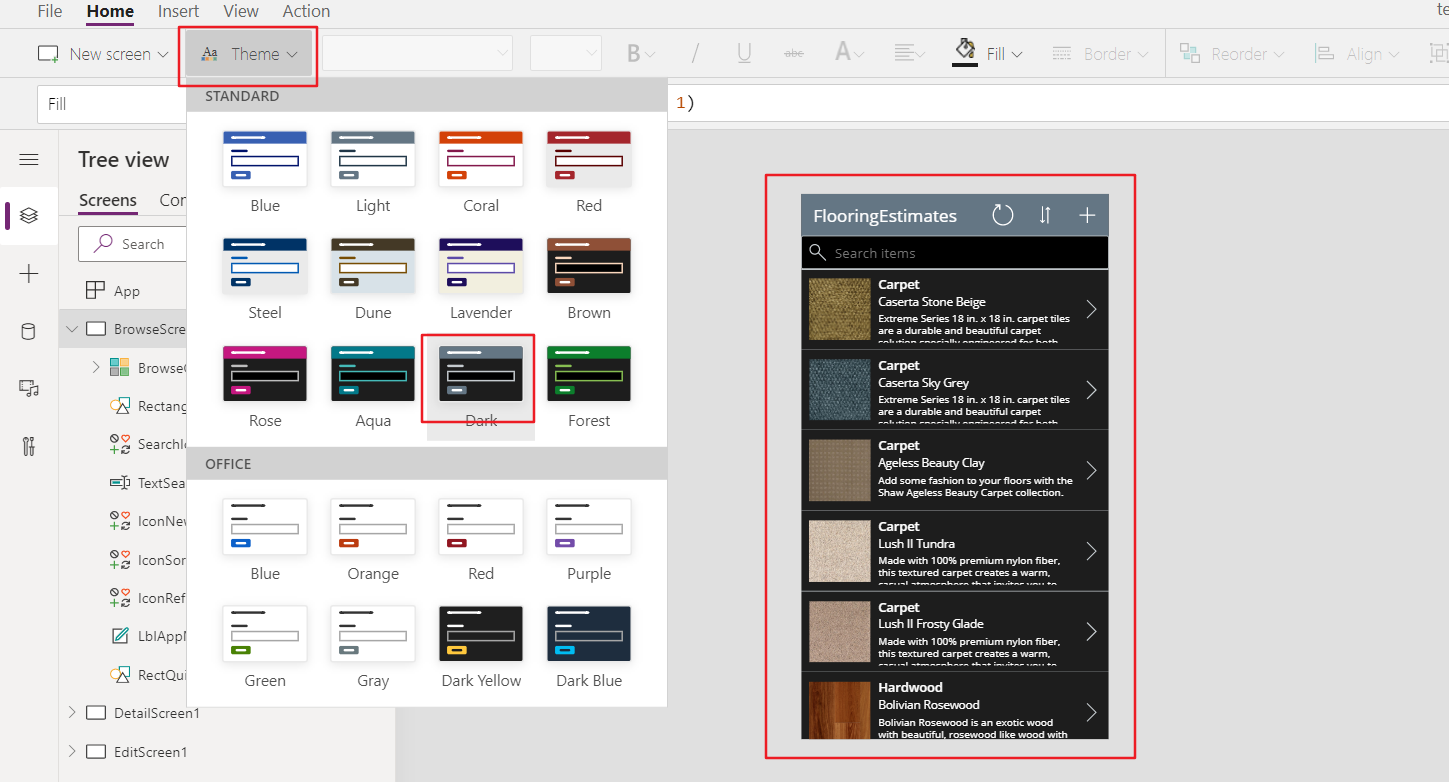Click the Insert plus icon in left sidebar
Image resolution: width=1449 pixels, height=782 pixels.
click(29, 272)
